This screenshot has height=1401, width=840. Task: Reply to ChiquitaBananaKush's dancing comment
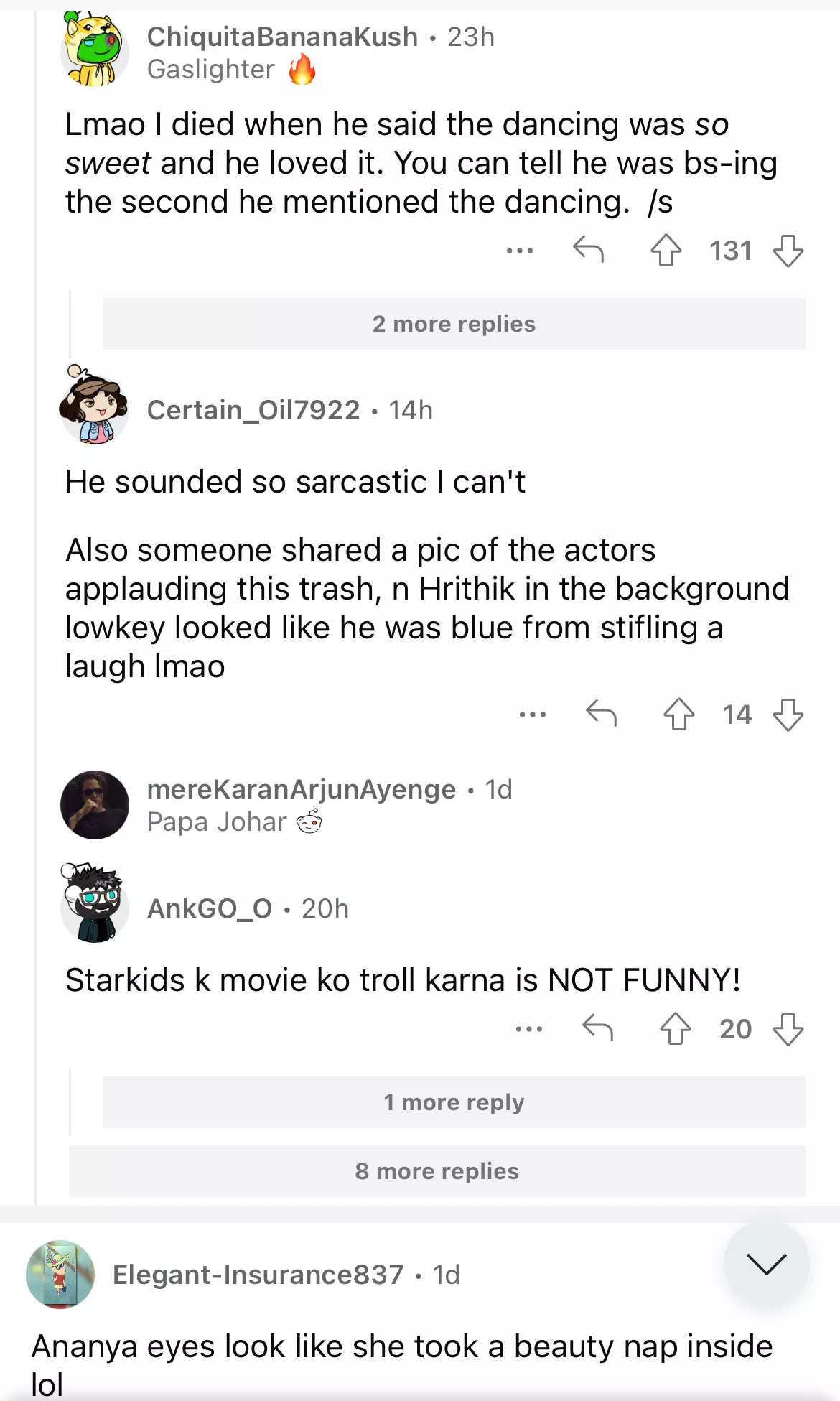coord(588,251)
